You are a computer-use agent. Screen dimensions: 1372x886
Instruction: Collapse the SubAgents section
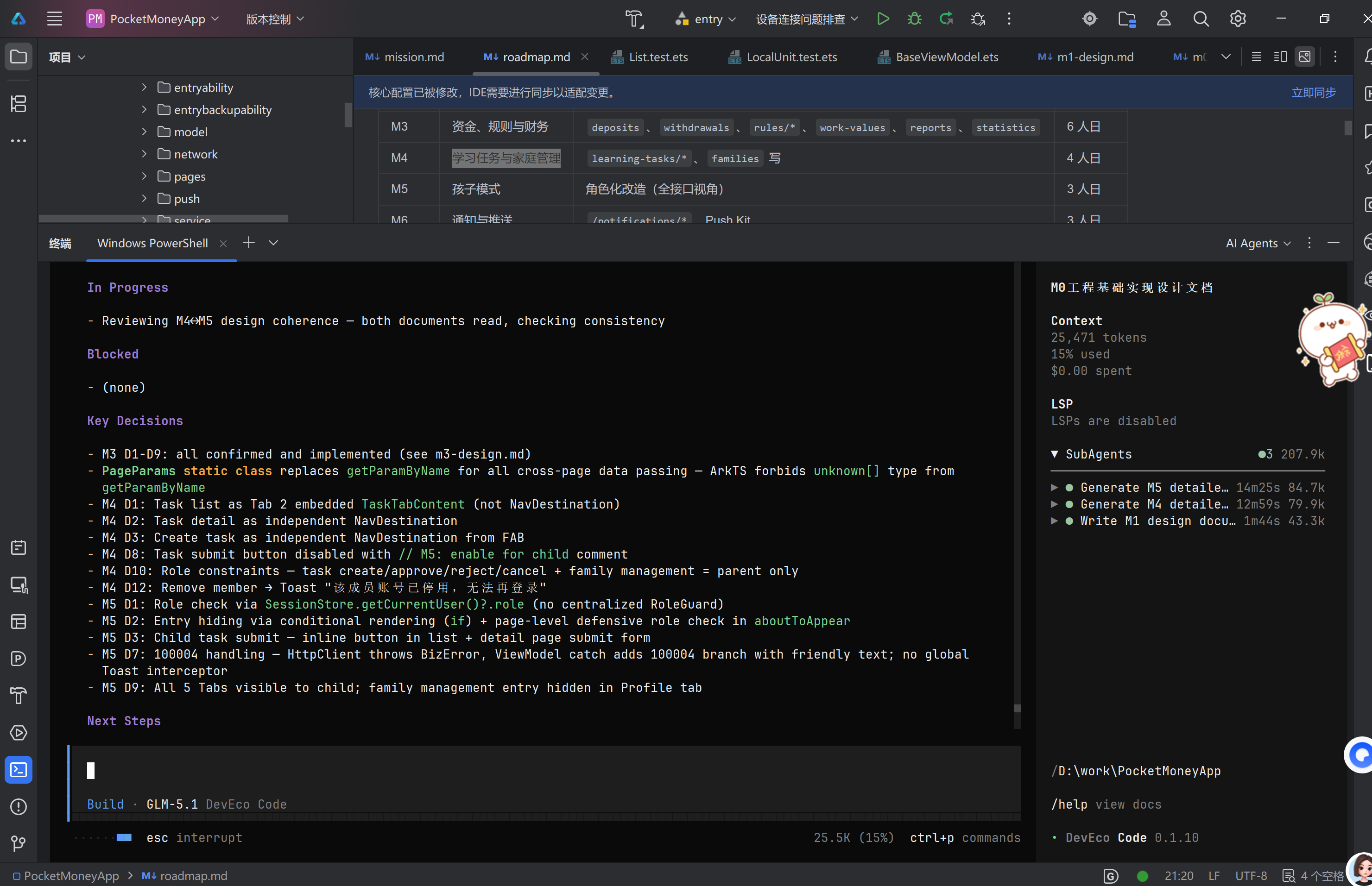coord(1054,454)
